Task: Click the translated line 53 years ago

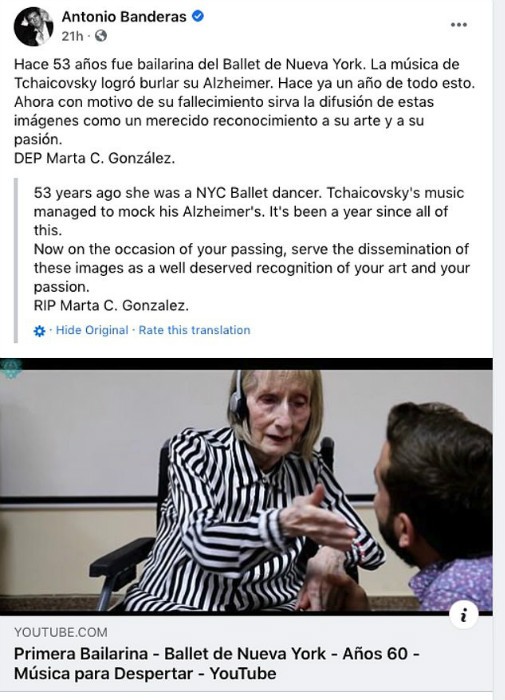Action: click(x=249, y=193)
